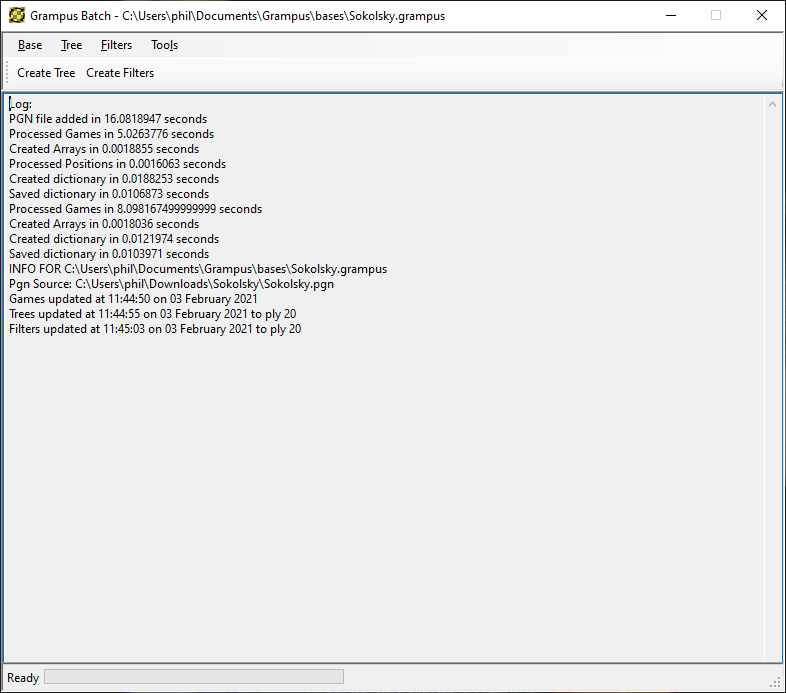Open the Base menu
This screenshot has height=693, width=786.
click(30, 45)
